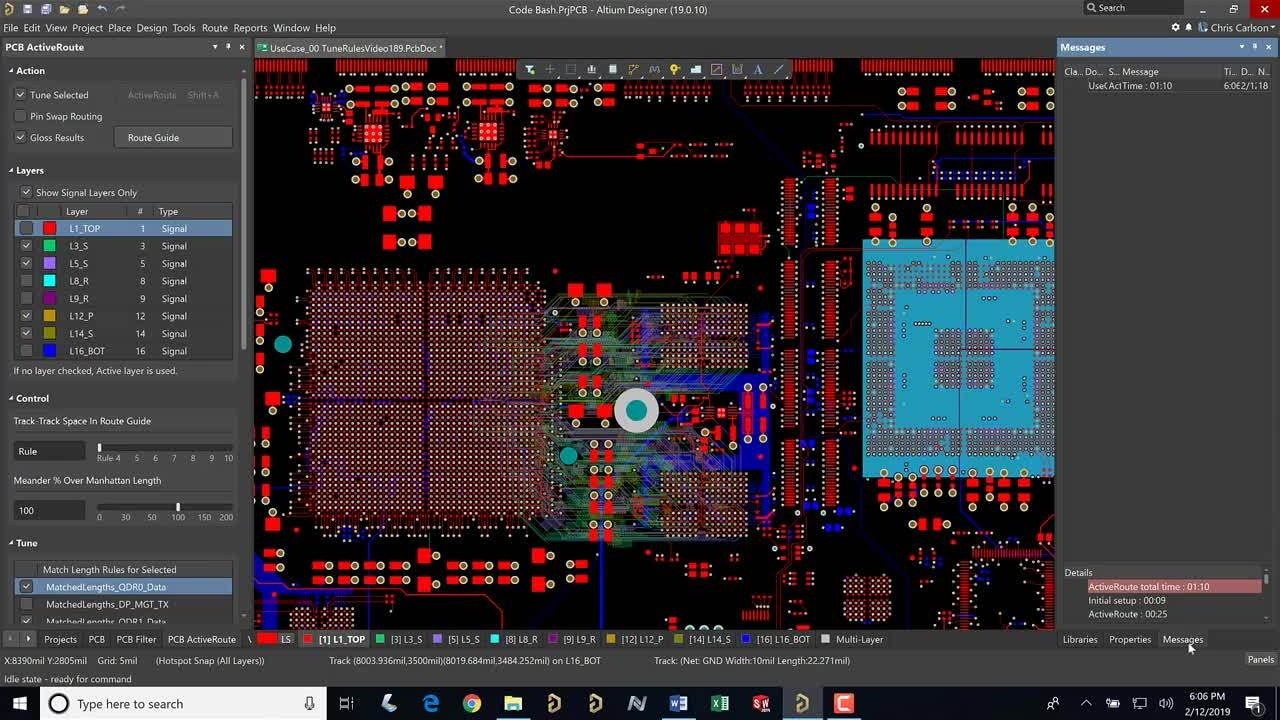Select the interactive routing tool icon
1280x720 pixels.
pos(633,70)
